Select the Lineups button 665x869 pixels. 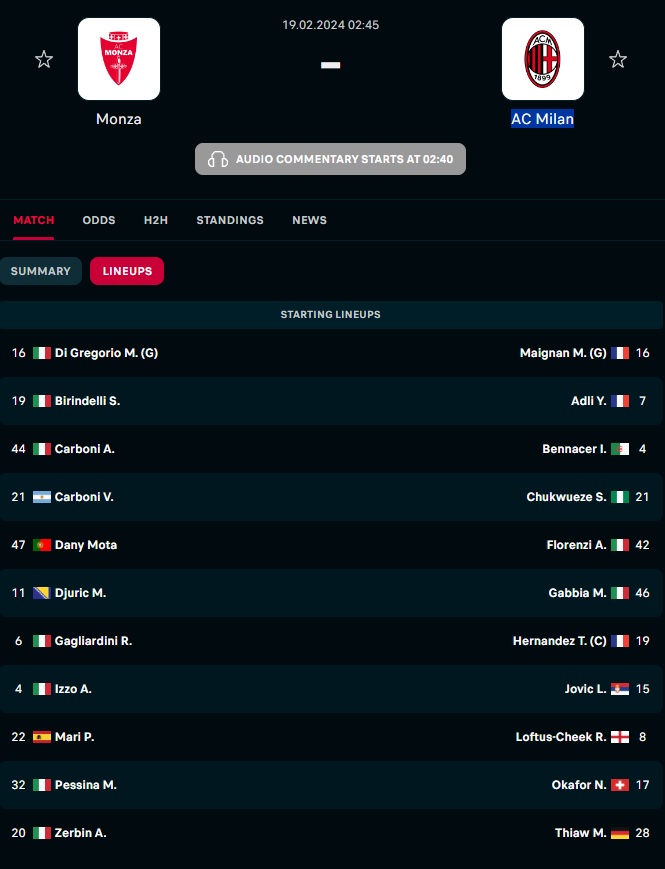(x=127, y=271)
